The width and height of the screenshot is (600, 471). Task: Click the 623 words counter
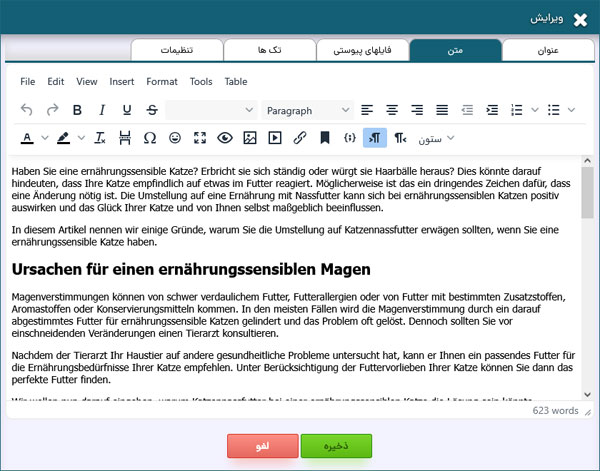click(555, 411)
